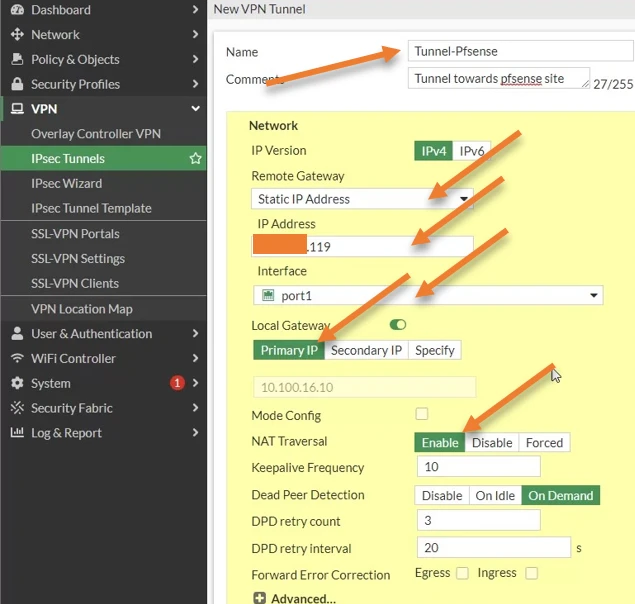
Task: Click the red notification badge on System
Action: point(177,383)
